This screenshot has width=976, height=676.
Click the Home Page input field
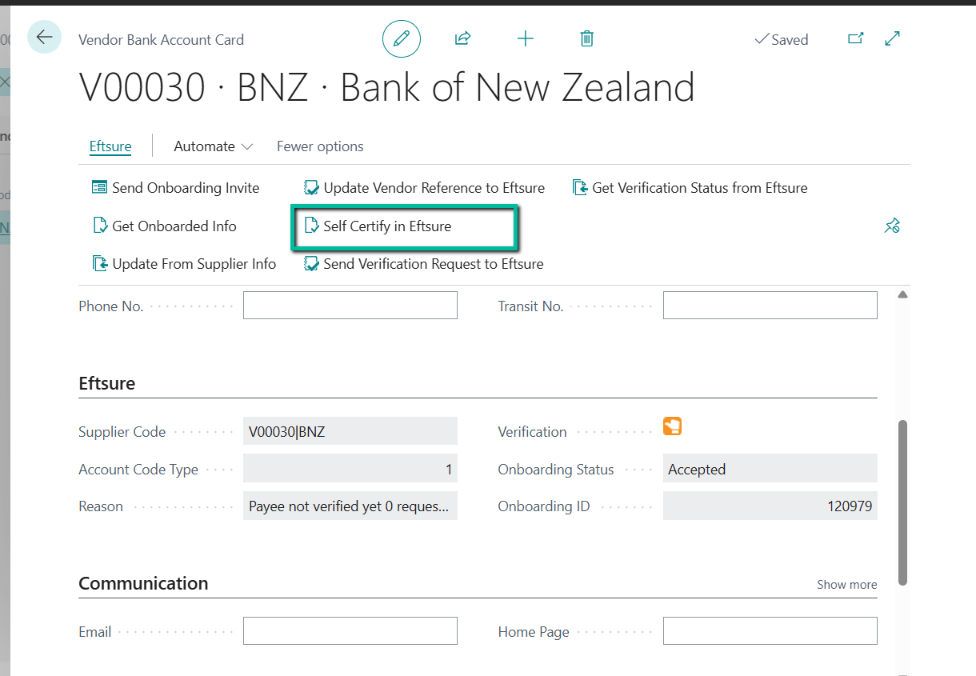tap(770, 631)
